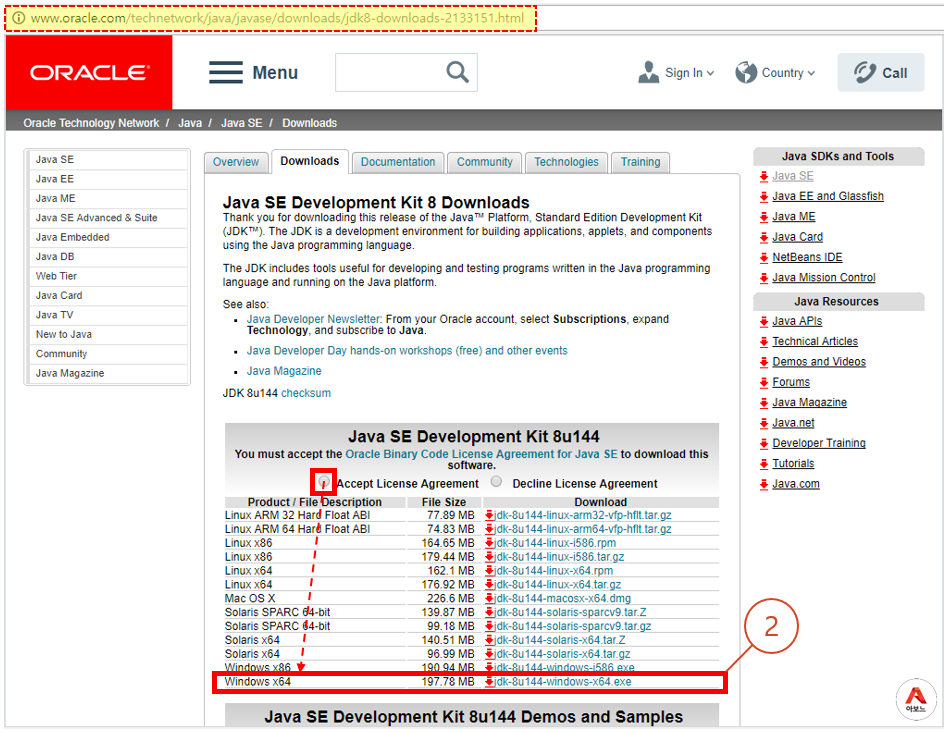The width and height of the screenshot is (949, 733).
Task: Click download arrow icon next to NetBeans IDE
Action: click(x=764, y=258)
